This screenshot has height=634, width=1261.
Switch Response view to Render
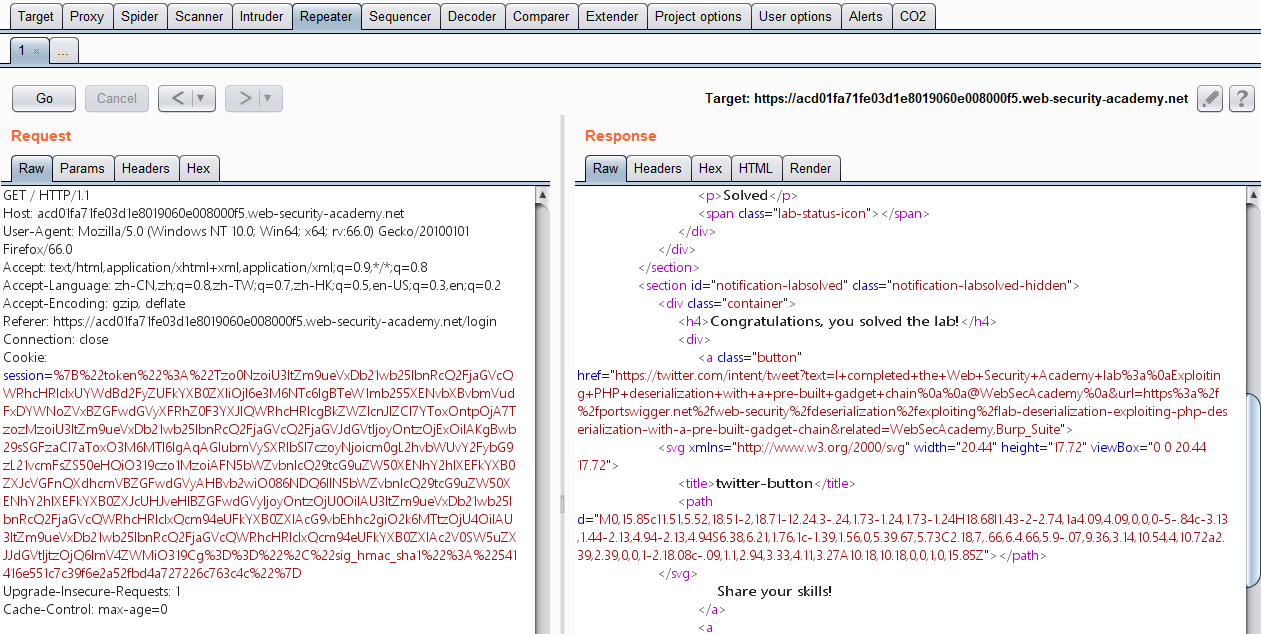click(x=810, y=168)
